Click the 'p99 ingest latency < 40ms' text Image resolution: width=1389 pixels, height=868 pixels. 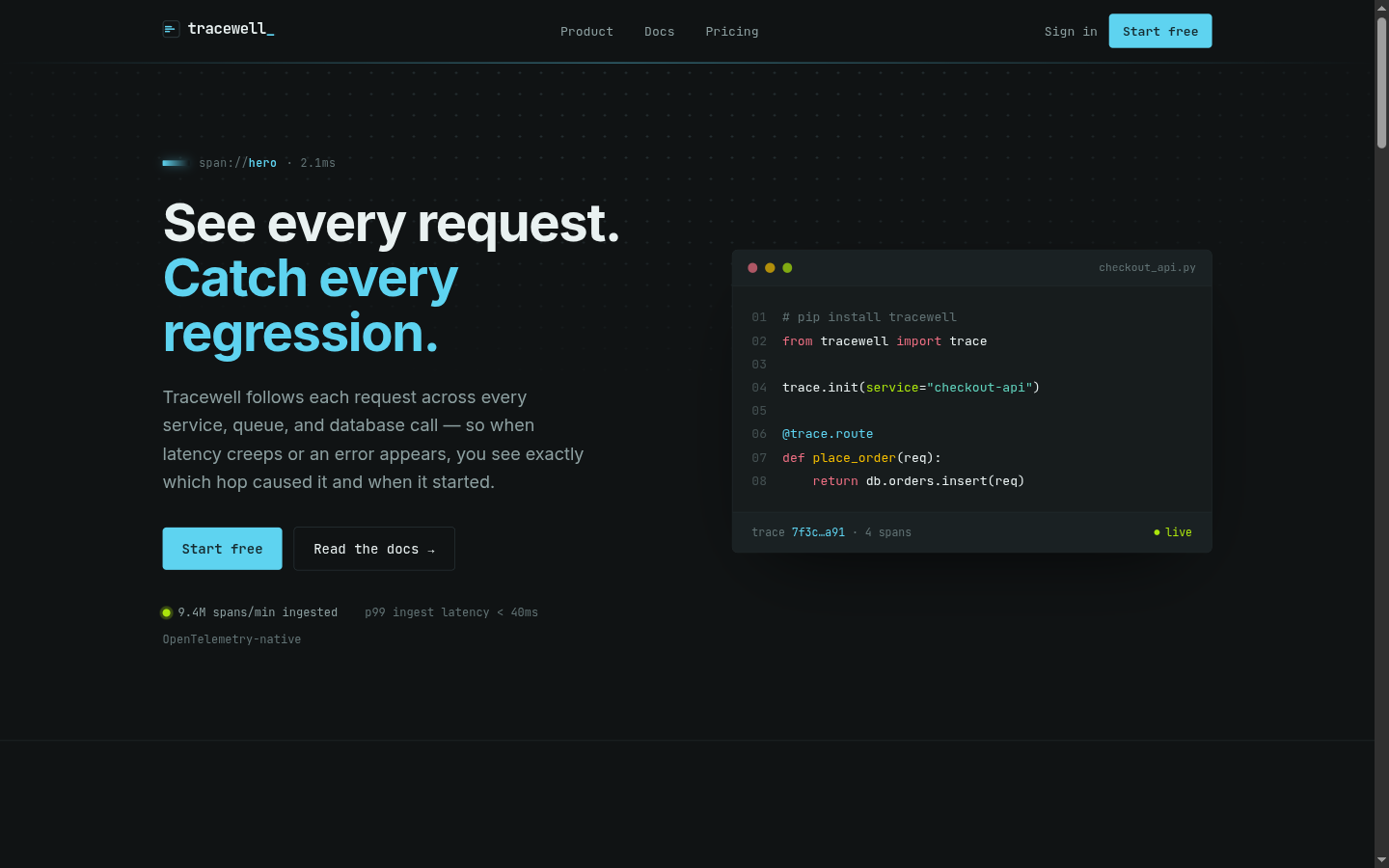pyautogui.click(x=451, y=612)
